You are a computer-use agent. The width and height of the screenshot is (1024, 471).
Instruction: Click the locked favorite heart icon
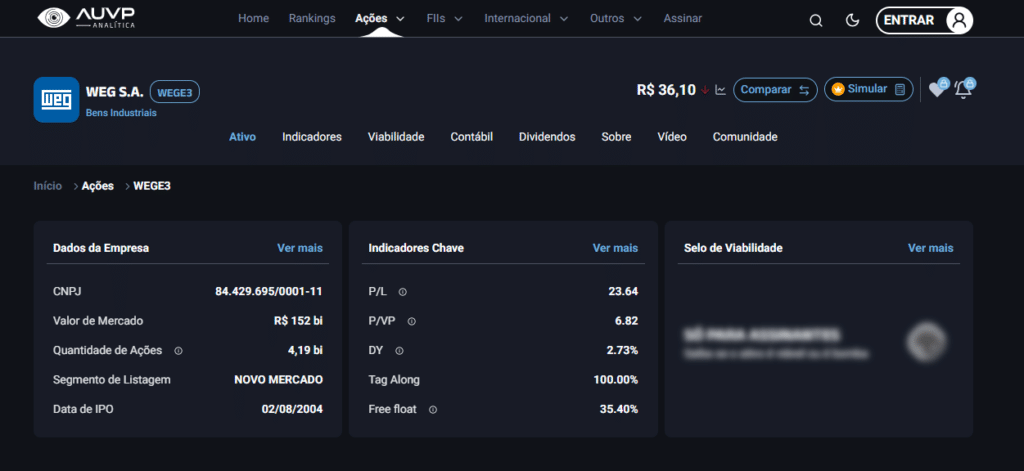[x=938, y=88]
